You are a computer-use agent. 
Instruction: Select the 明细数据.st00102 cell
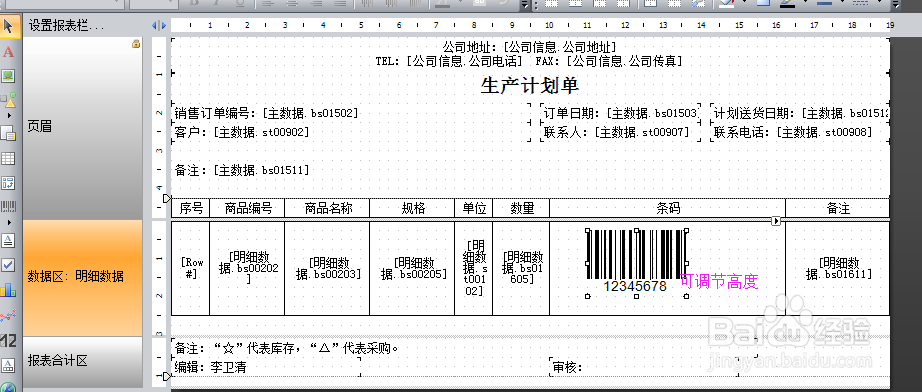(474, 268)
